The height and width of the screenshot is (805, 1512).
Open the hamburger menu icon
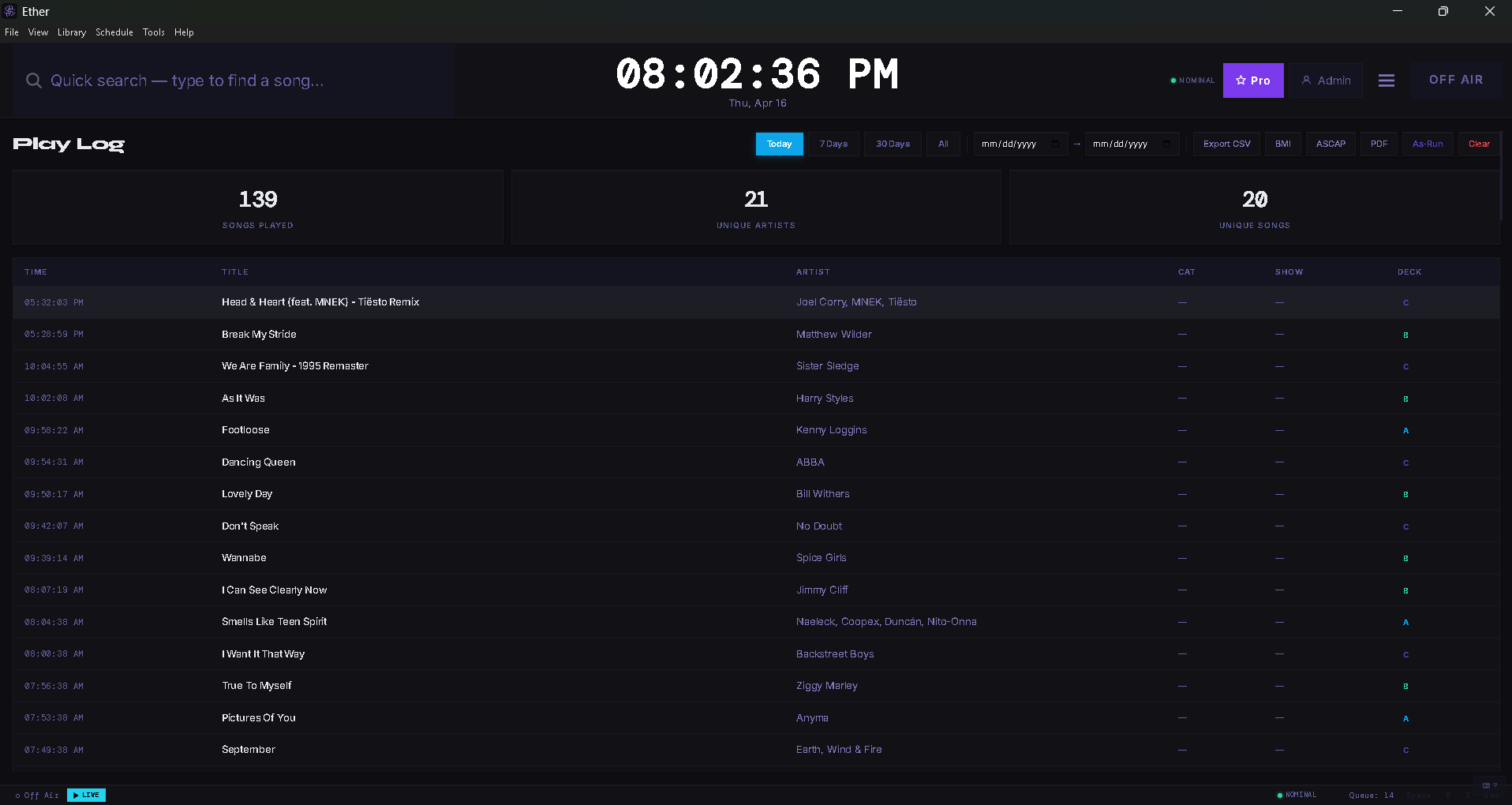(x=1386, y=80)
